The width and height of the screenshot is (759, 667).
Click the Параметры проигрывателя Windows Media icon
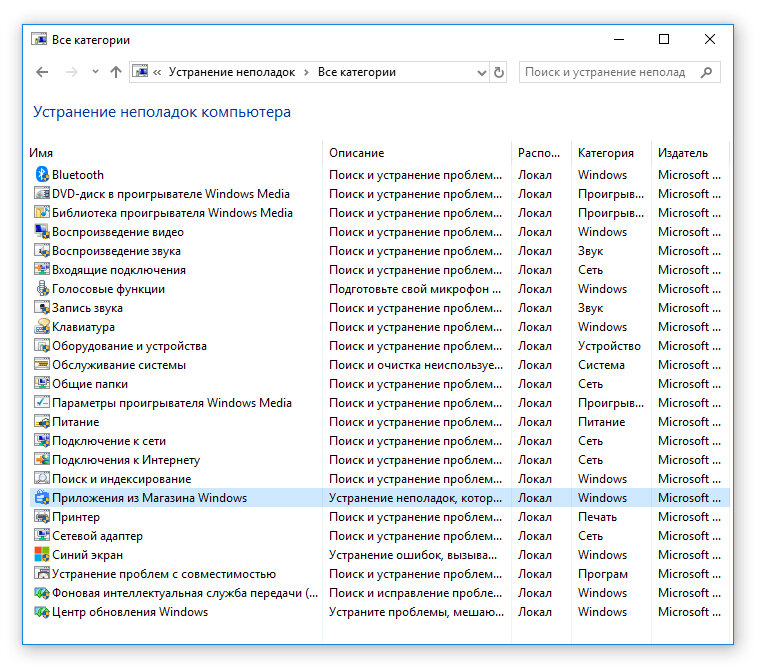pos(42,402)
